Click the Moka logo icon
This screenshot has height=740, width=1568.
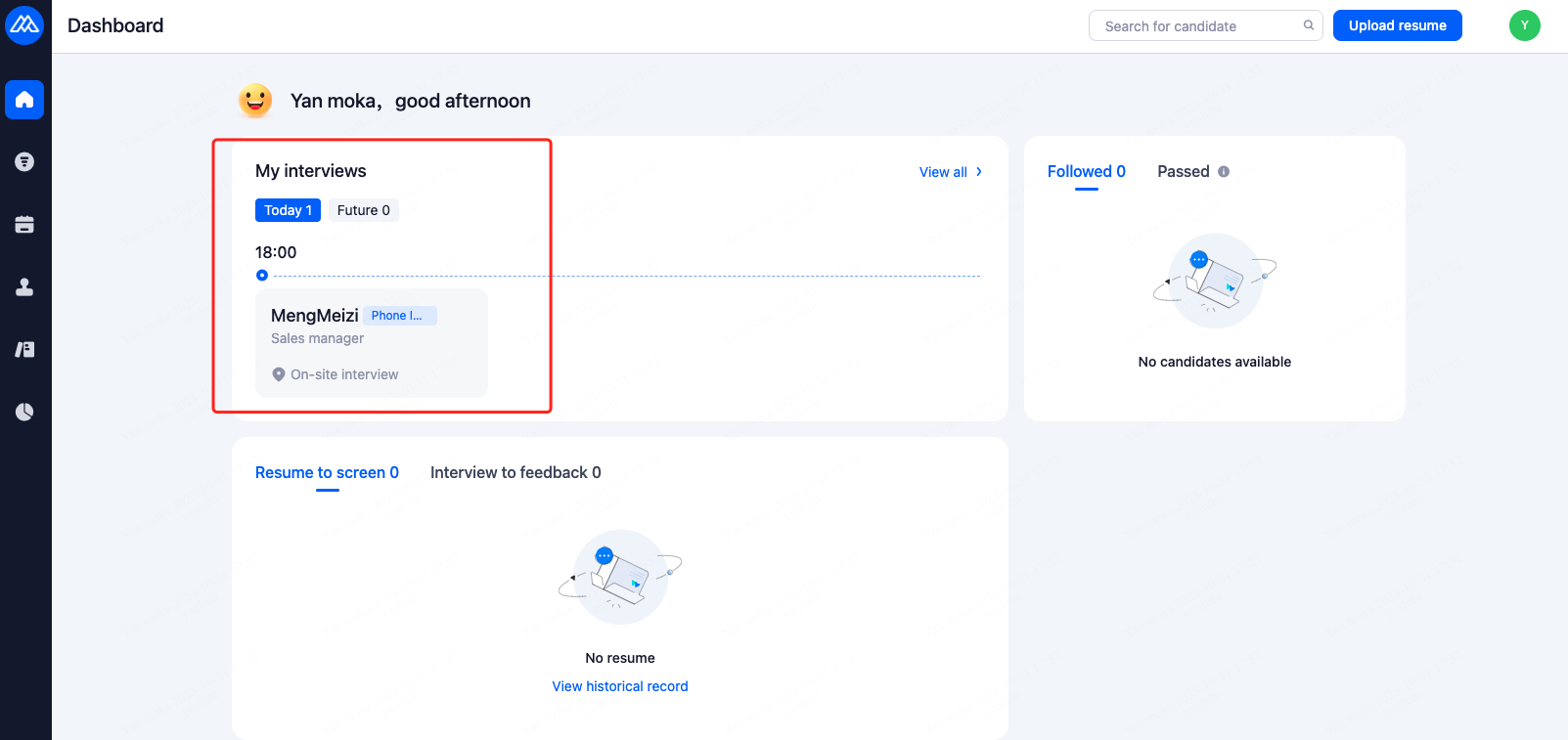(24, 25)
